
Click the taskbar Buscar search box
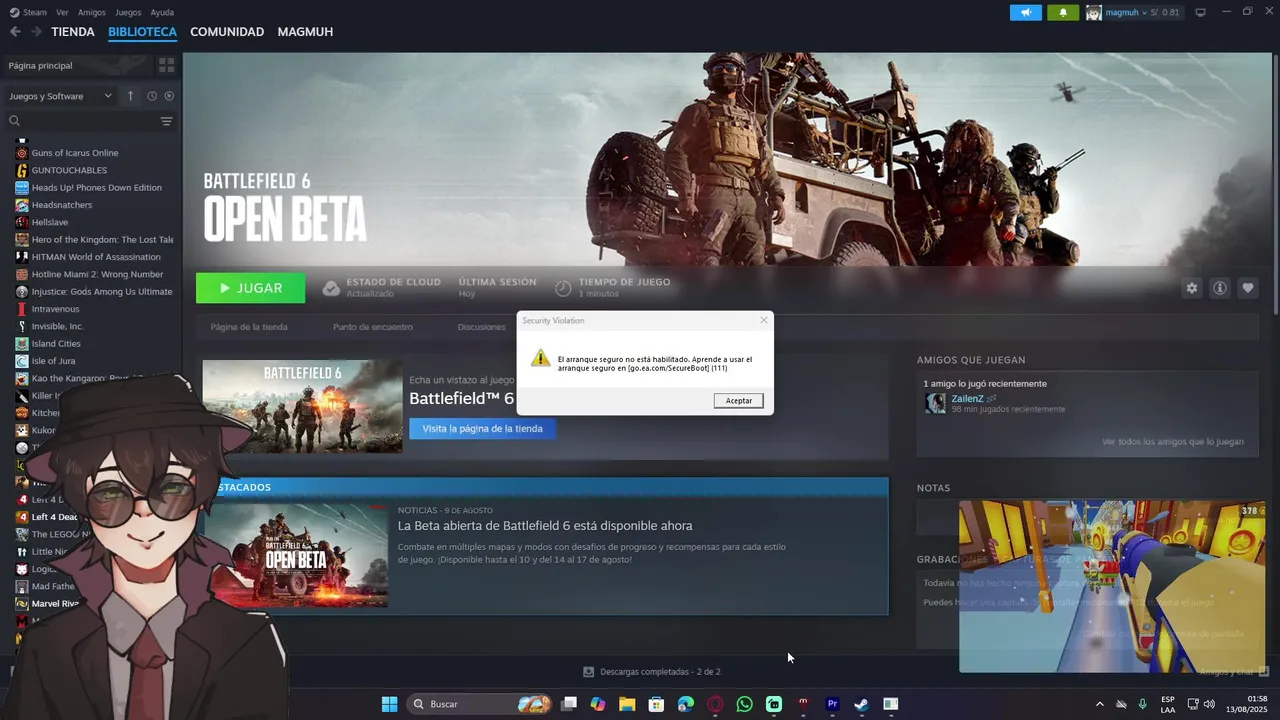(480, 704)
